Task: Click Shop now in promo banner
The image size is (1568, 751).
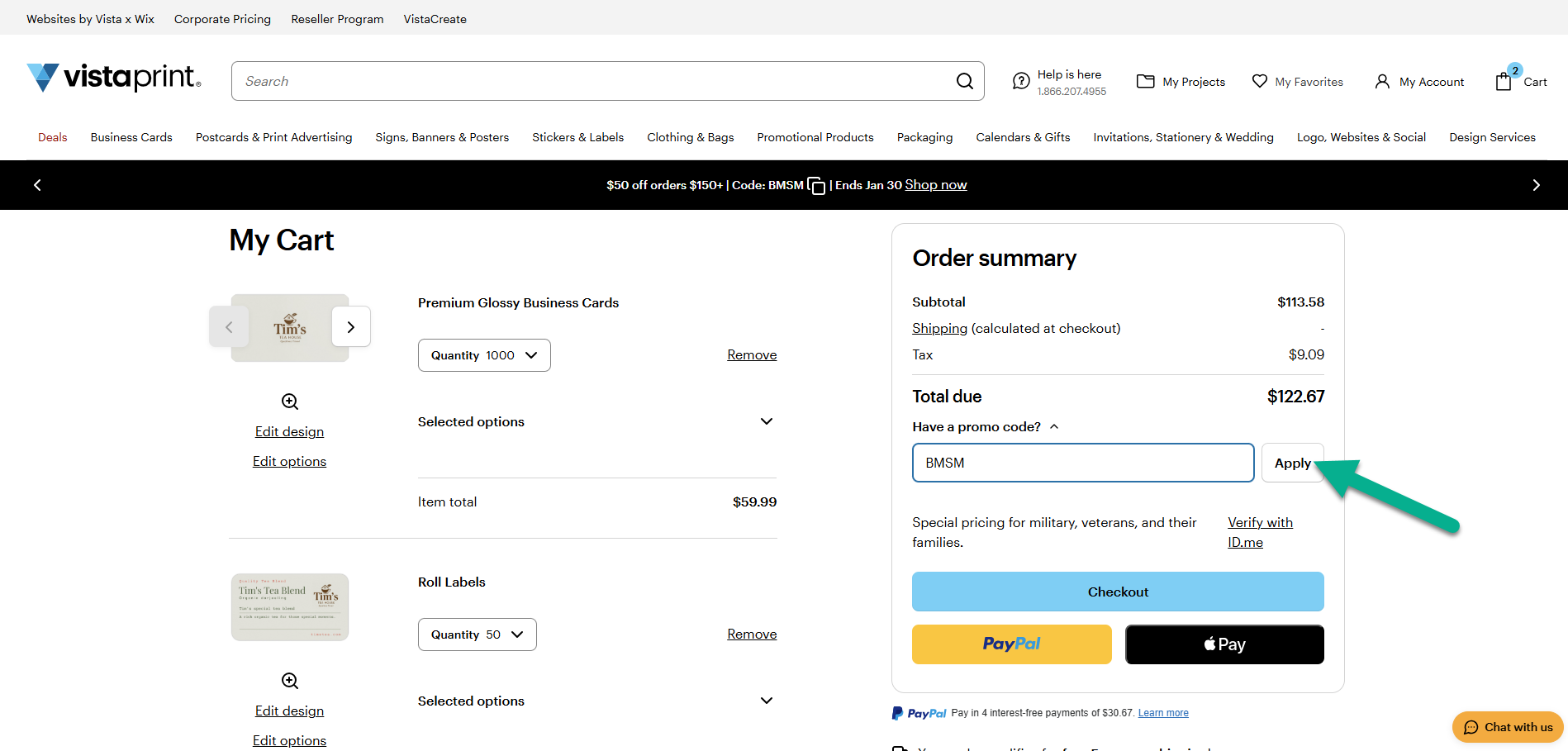Action: coord(936,185)
